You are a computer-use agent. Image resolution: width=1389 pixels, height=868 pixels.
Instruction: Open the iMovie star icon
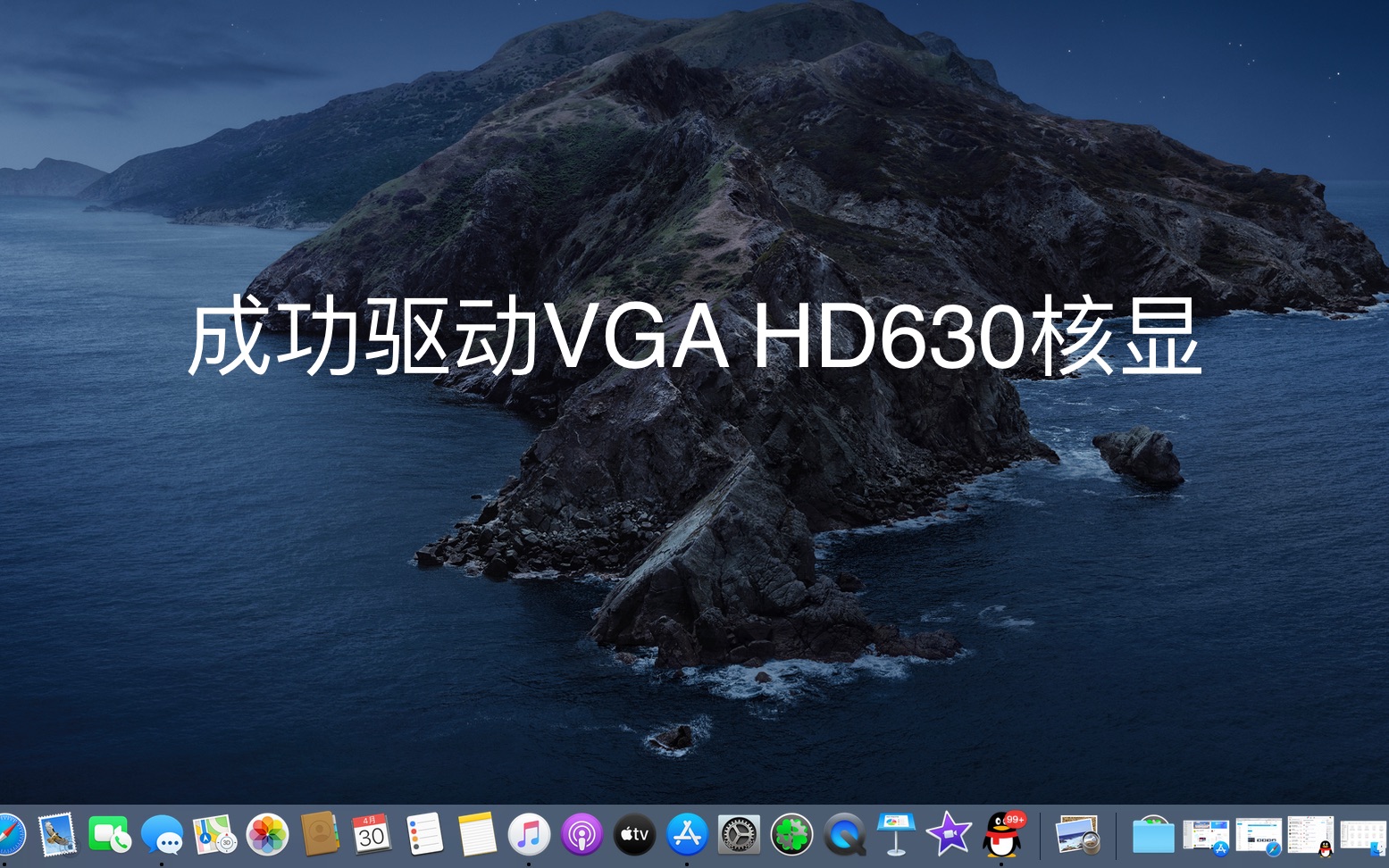click(x=949, y=835)
